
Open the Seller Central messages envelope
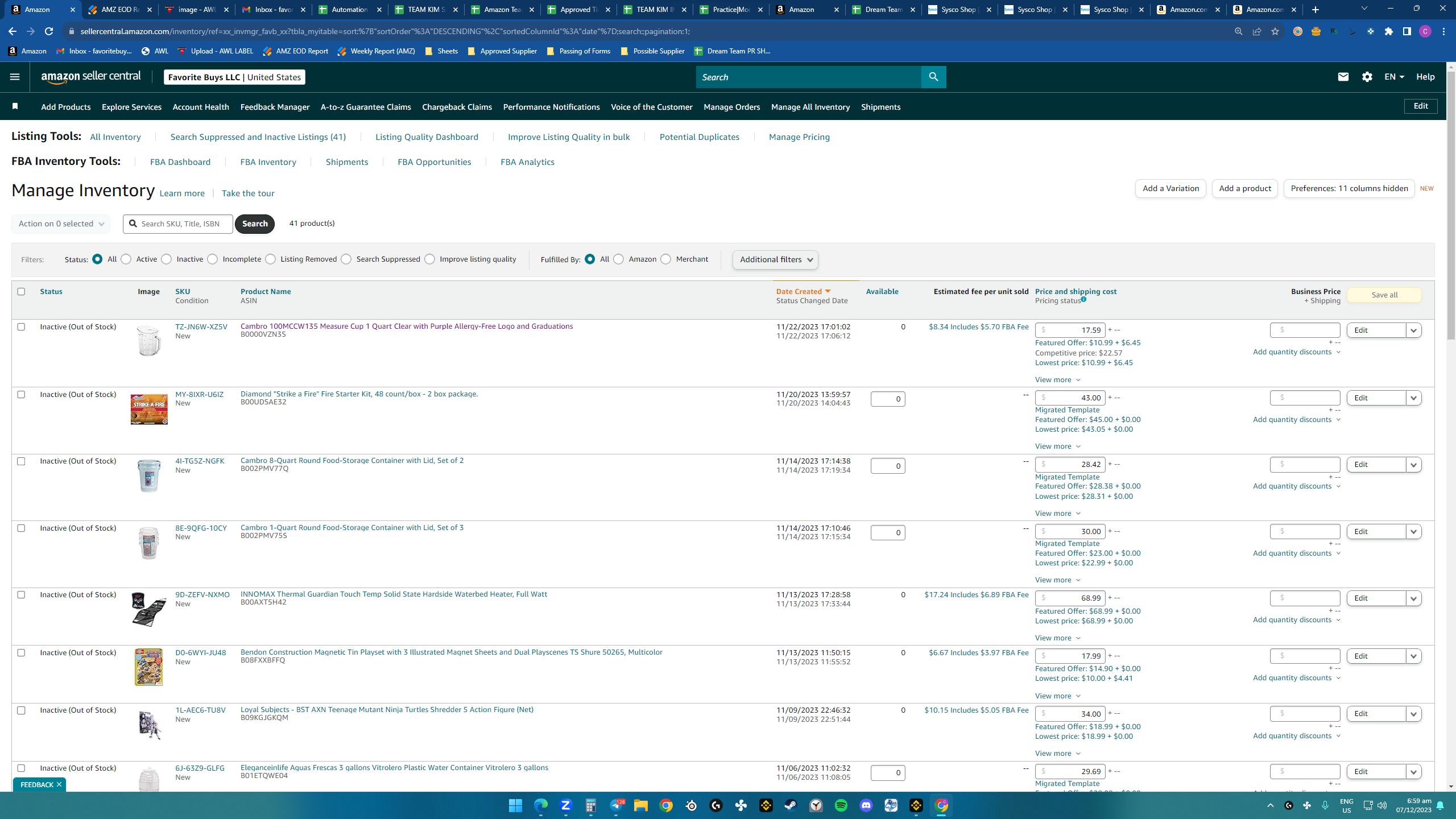[1343, 77]
